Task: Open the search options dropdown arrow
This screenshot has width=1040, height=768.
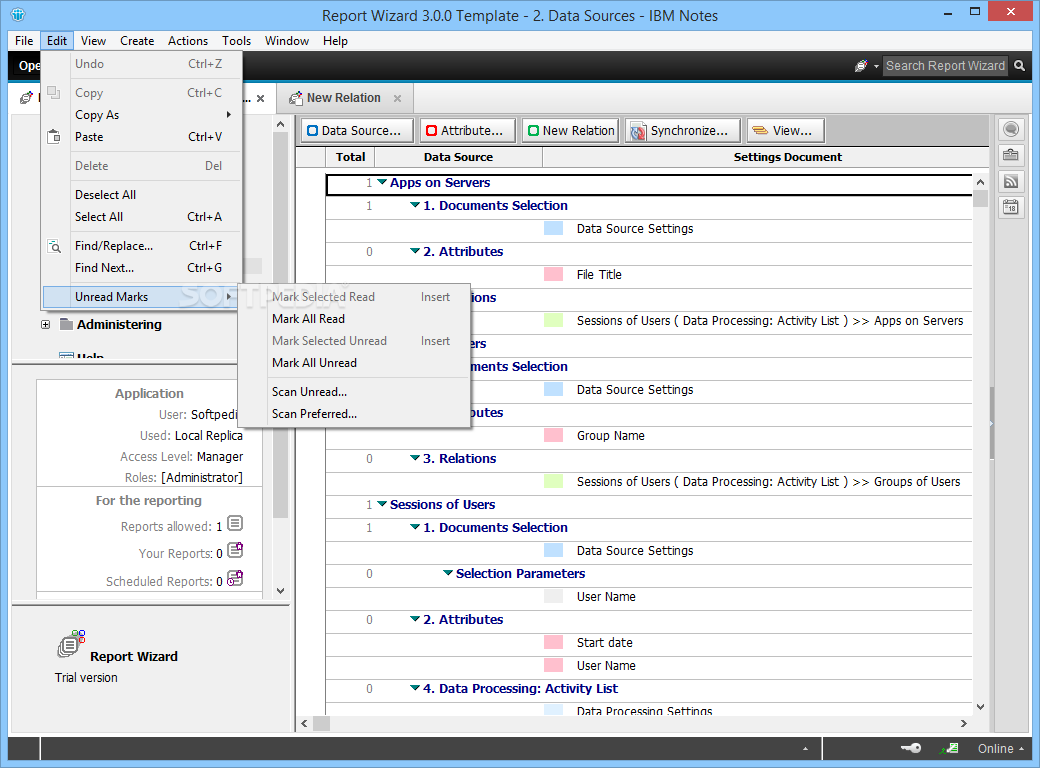Action: pos(876,66)
